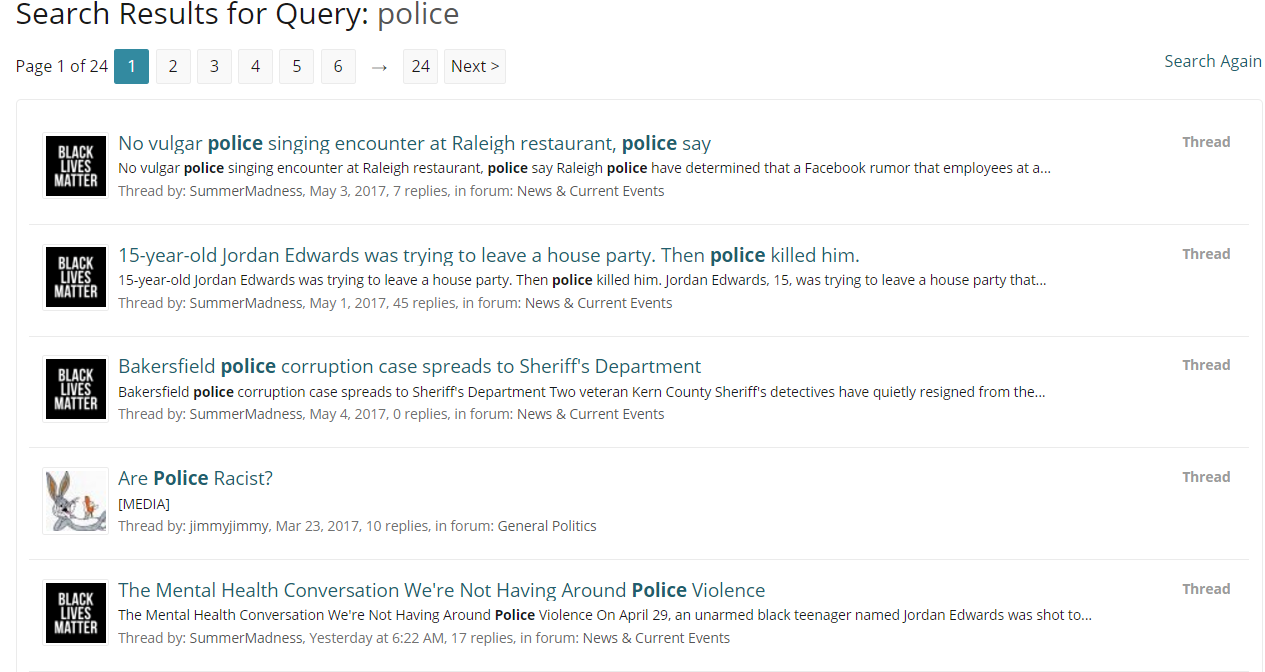Open the Raleigh restaurant police singing thread
Image resolution: width=1265 pixels, height=672 pixels.
click(414, 143)
